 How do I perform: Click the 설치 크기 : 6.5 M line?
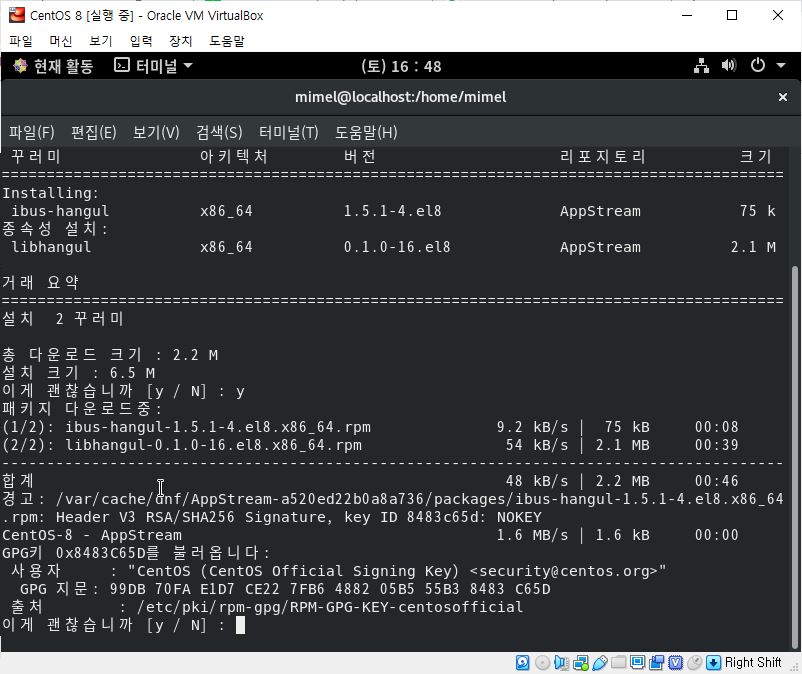[79, 373]
